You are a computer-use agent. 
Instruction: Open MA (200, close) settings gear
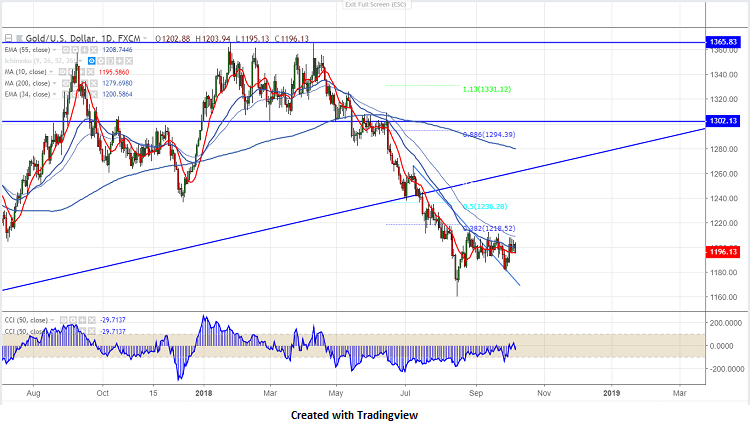point(75,83)
